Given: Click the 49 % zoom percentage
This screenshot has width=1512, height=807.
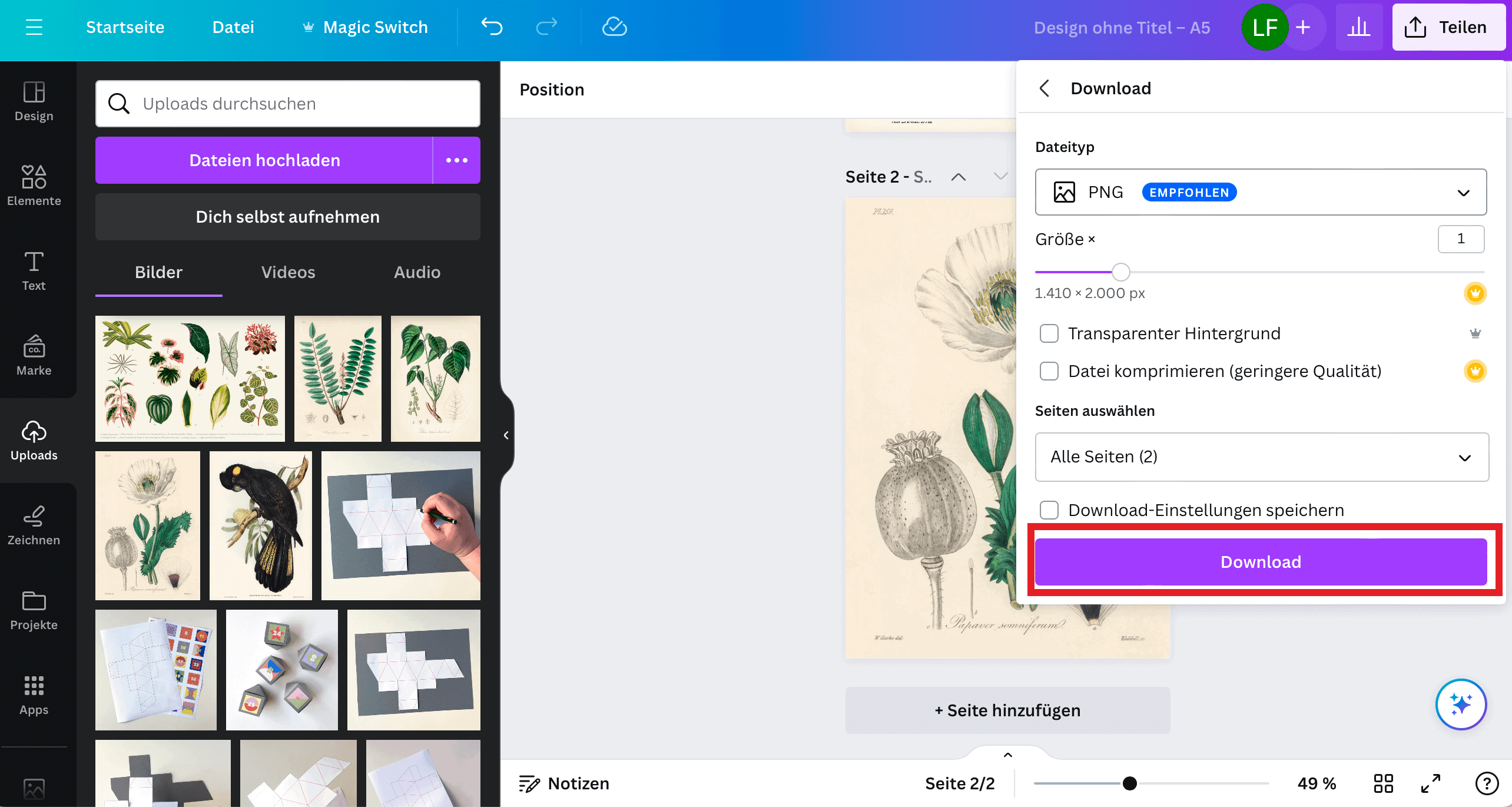Looking at the screenshot, I should click(x=1317, y=783).
